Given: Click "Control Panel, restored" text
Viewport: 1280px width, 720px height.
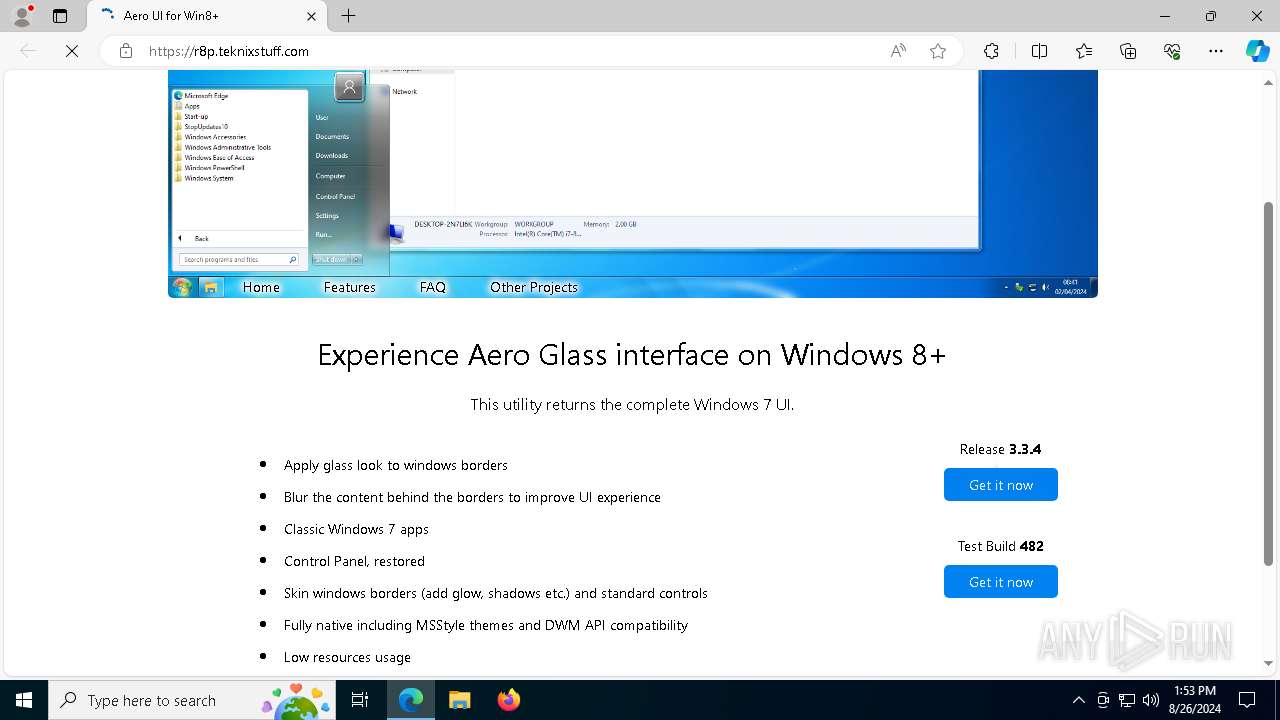Looking at the screenshot, I should coord(354,561).
